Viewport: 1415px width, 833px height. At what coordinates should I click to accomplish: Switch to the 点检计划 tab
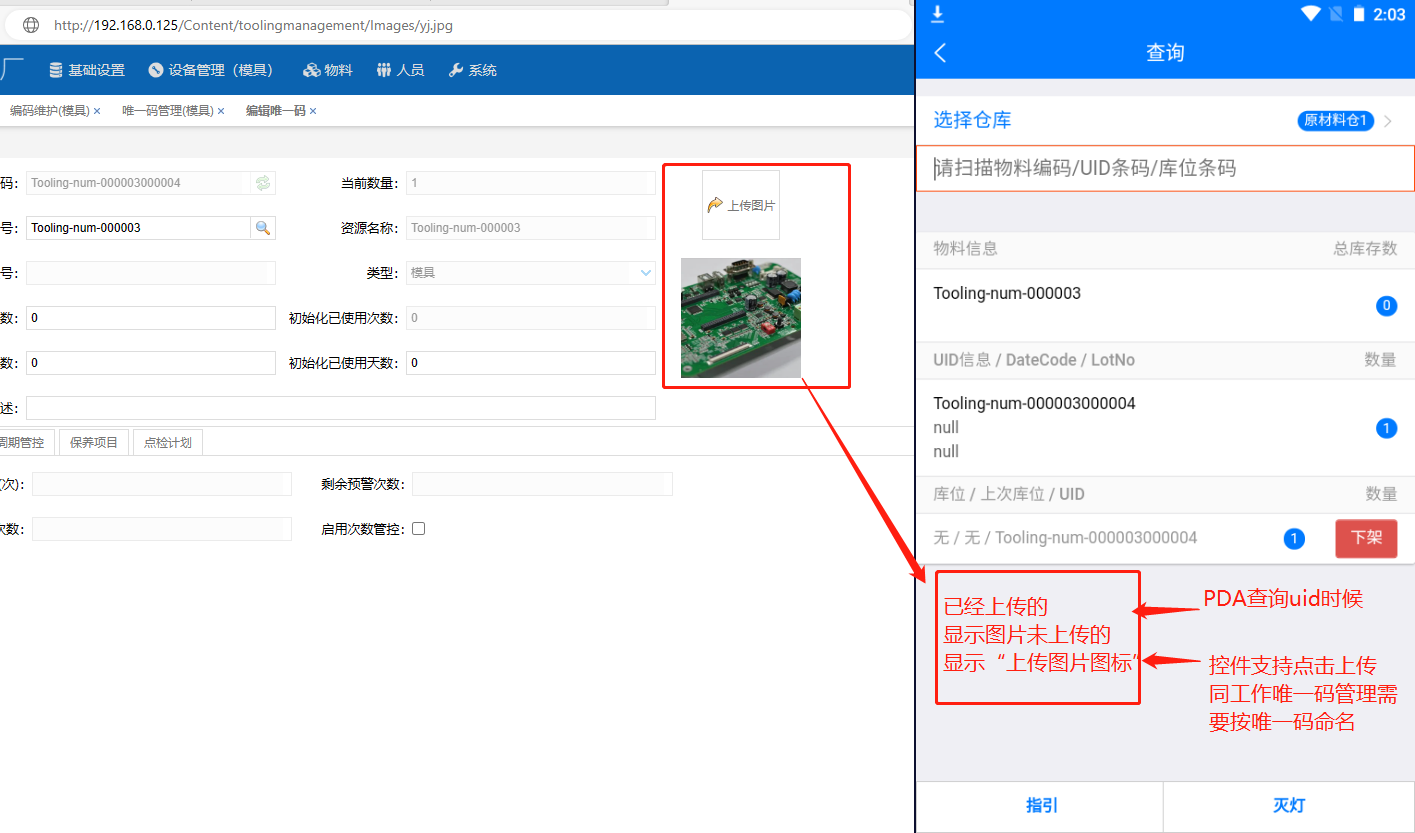click(167, 442)
